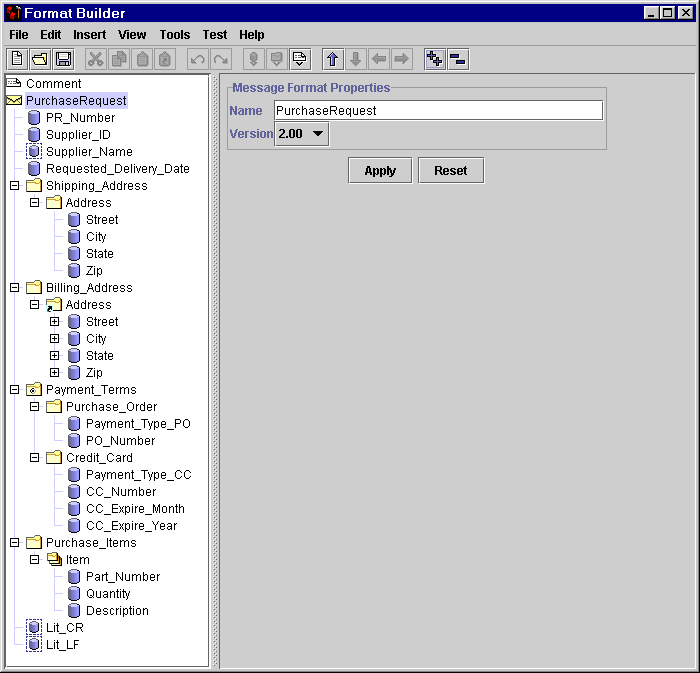Click the Lit_LF field icon
Image resolution: width=700 pixels, height=673 pixels.
(34, 644)
